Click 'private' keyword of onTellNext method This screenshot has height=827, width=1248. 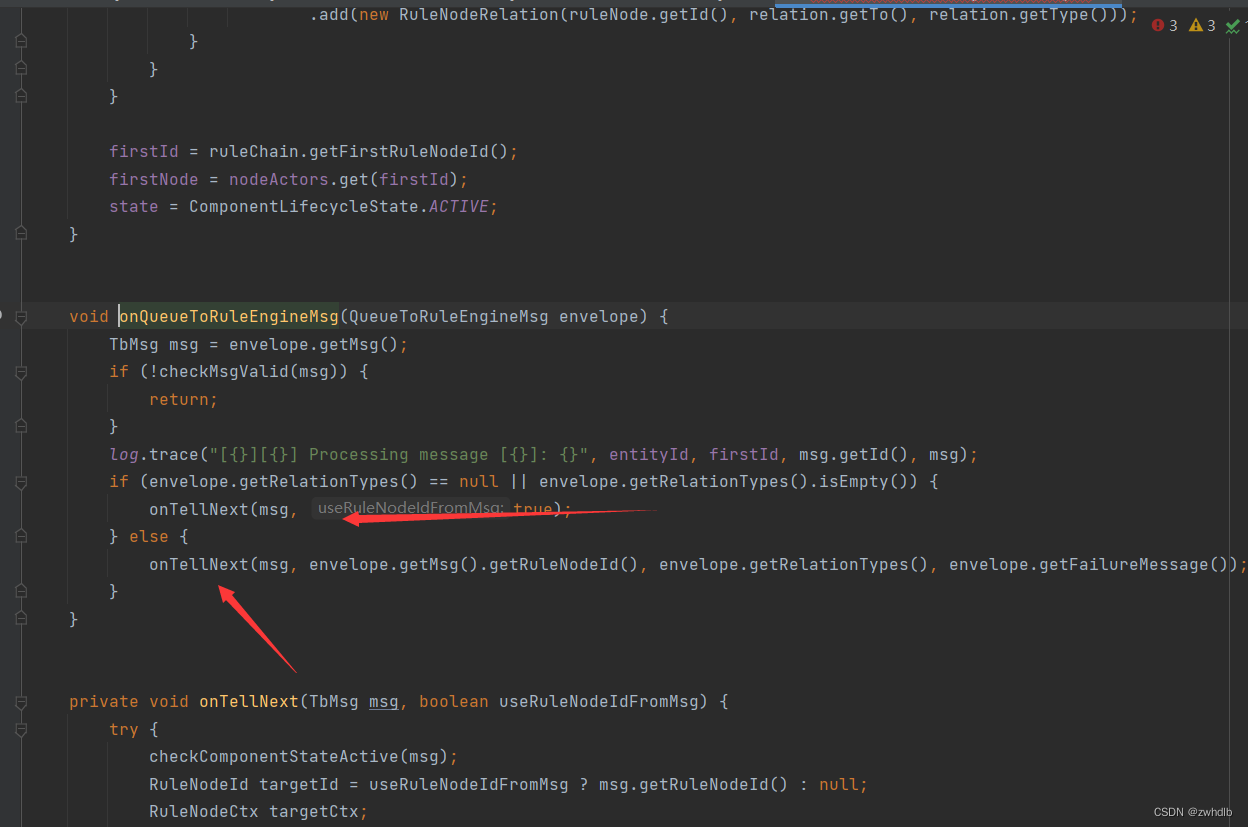click(x=104, y=702)
